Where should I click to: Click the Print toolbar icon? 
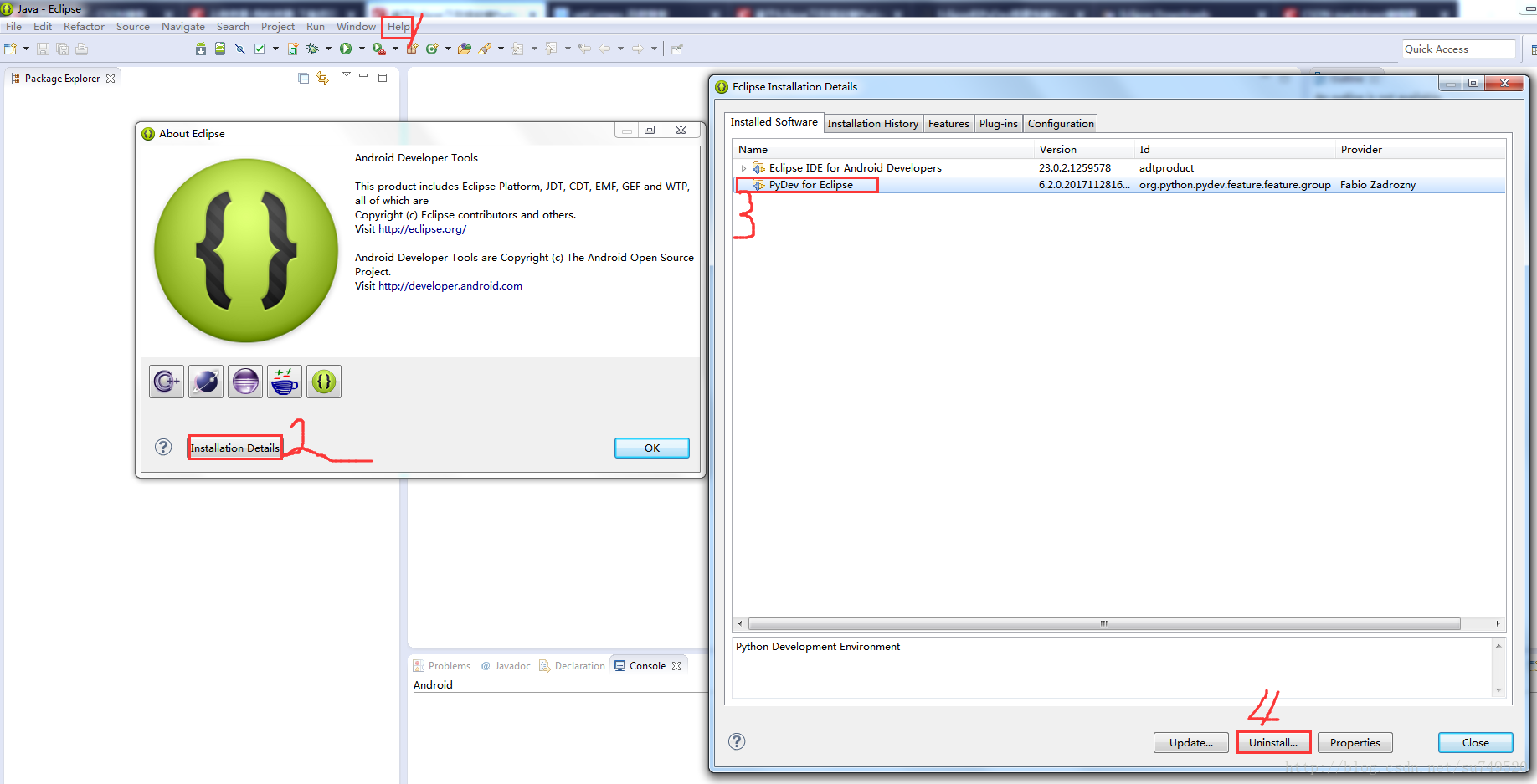(81, 49)
